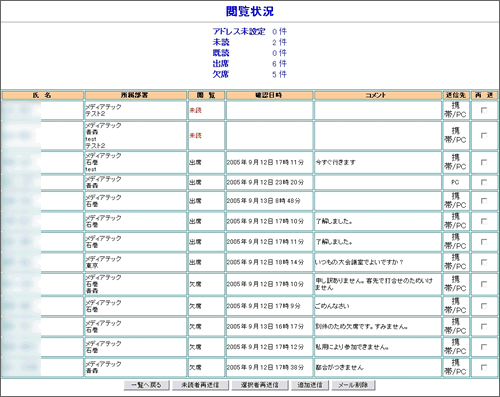
Task: Select the checkbox in the row with the PC-only destination
Action: 484,182
